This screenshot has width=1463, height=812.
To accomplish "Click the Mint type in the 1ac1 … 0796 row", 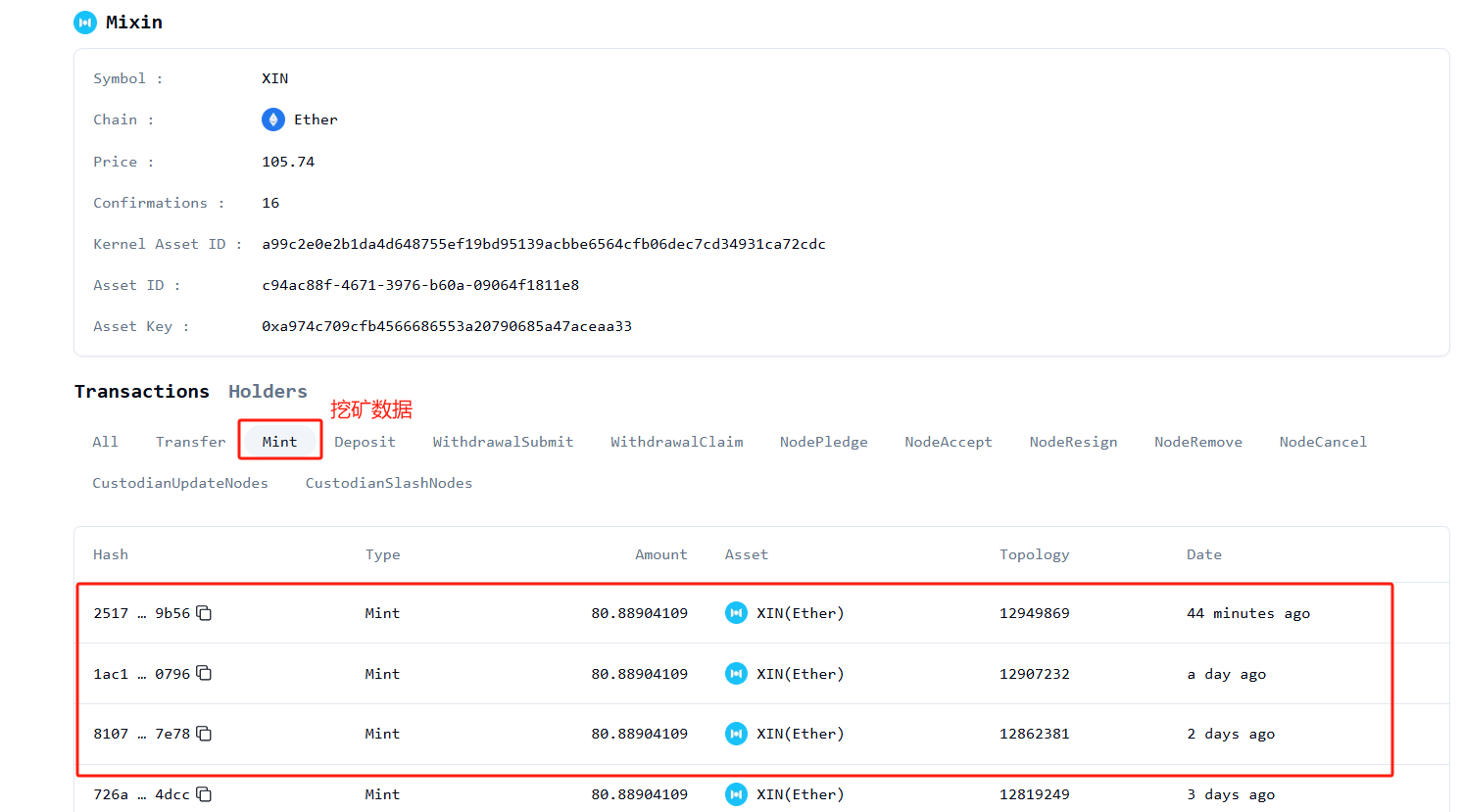I will click(383, 674).
